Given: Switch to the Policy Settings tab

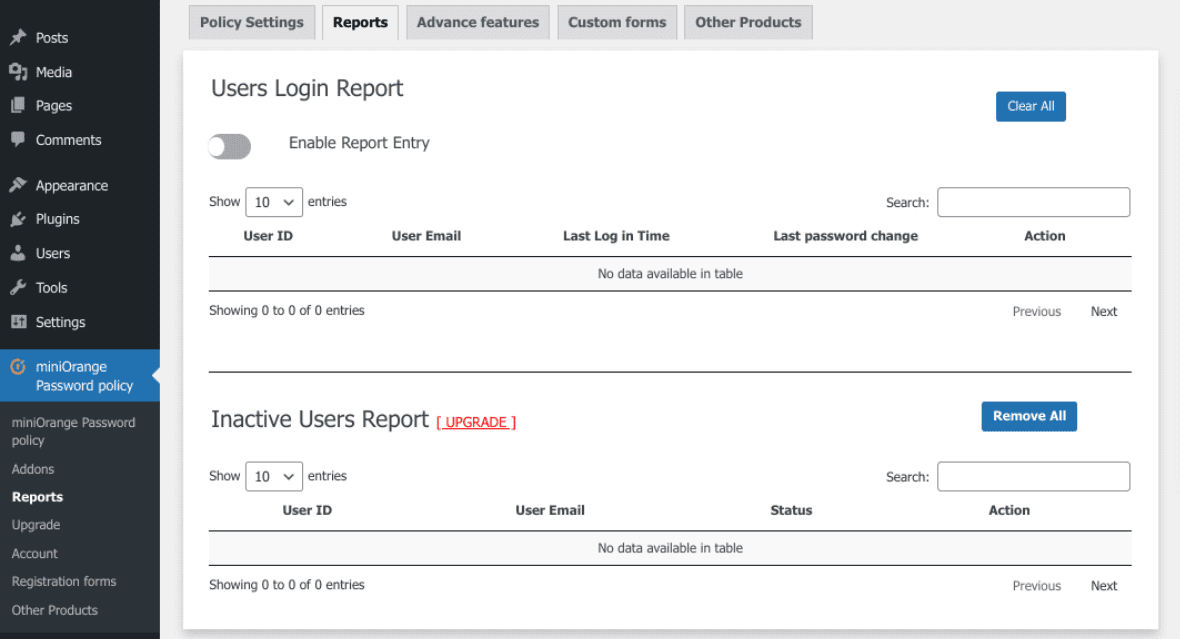Looking at the screenshot, I should [251, 21].
